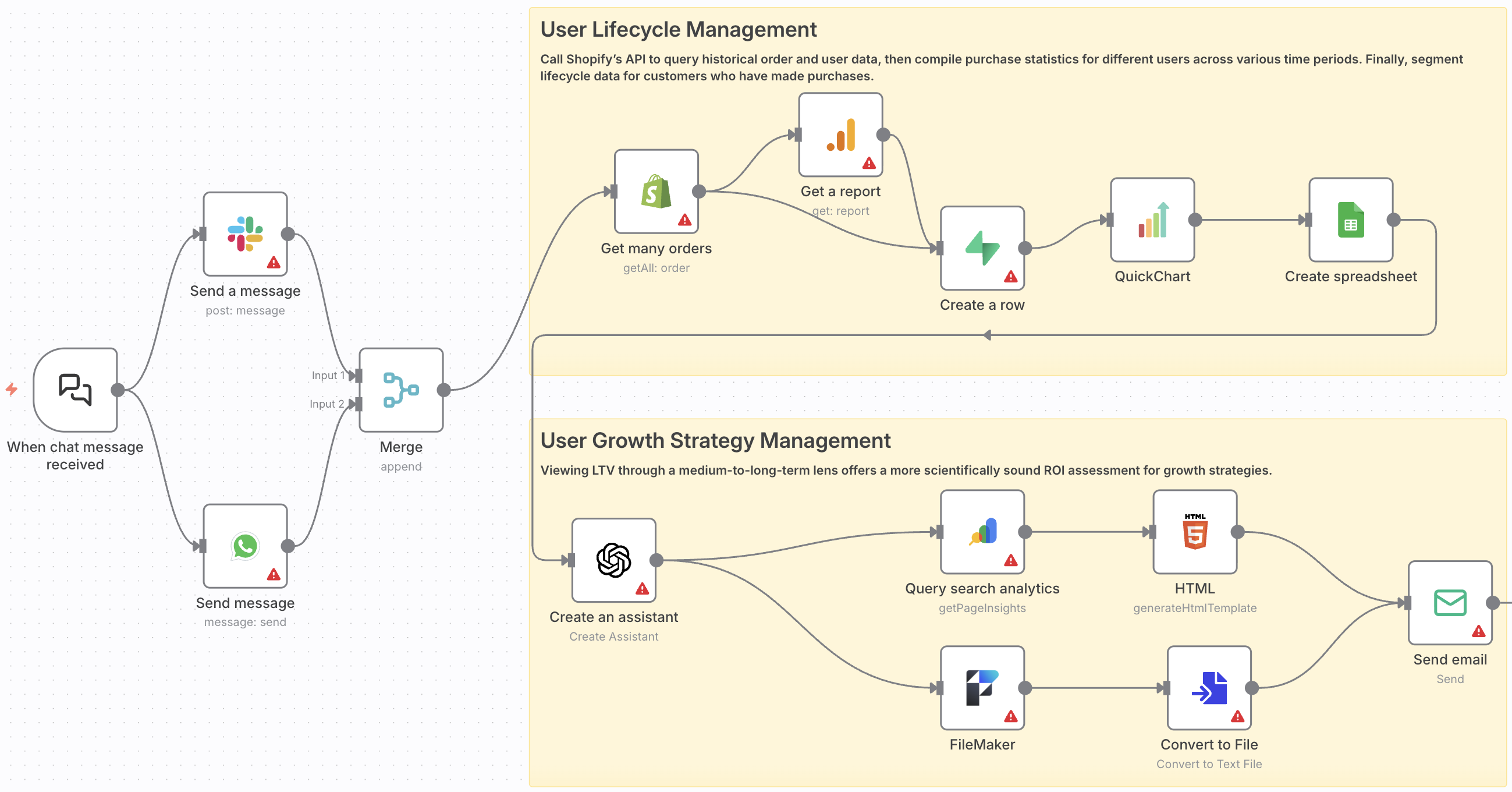
Task: Open the Shopify "Get many orders" node
Action: click(x=656, y=192)
